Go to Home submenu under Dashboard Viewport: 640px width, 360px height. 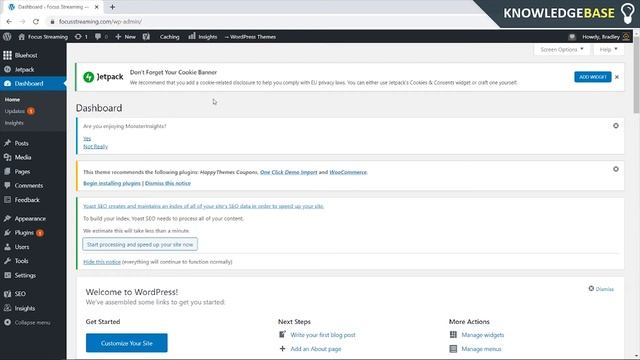pyautogui.click(x=12, y=100)
